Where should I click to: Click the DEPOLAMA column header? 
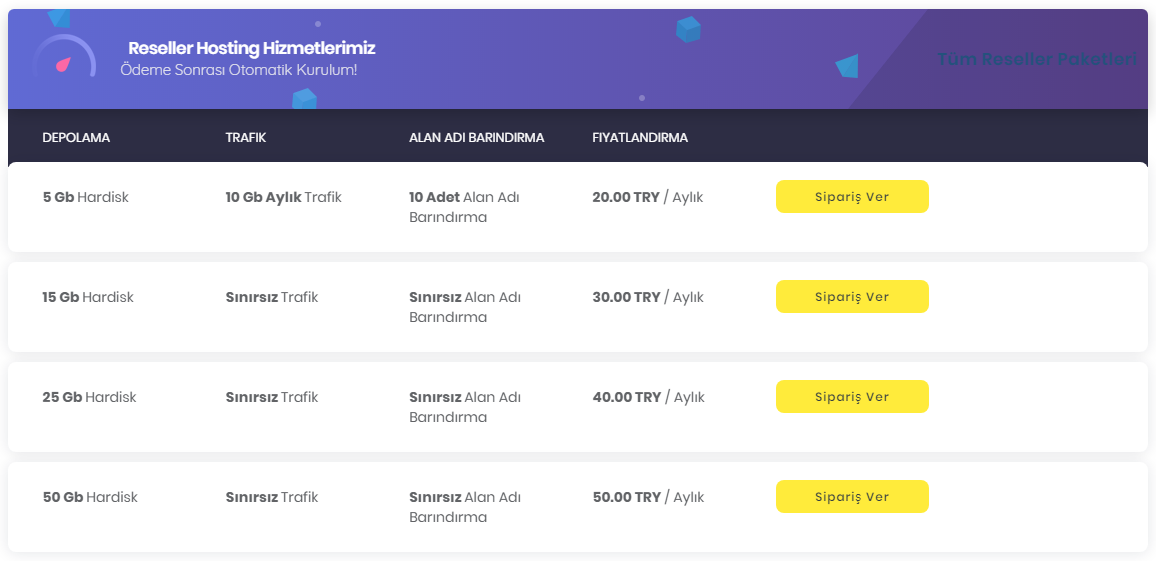click(x=76, y=138)
